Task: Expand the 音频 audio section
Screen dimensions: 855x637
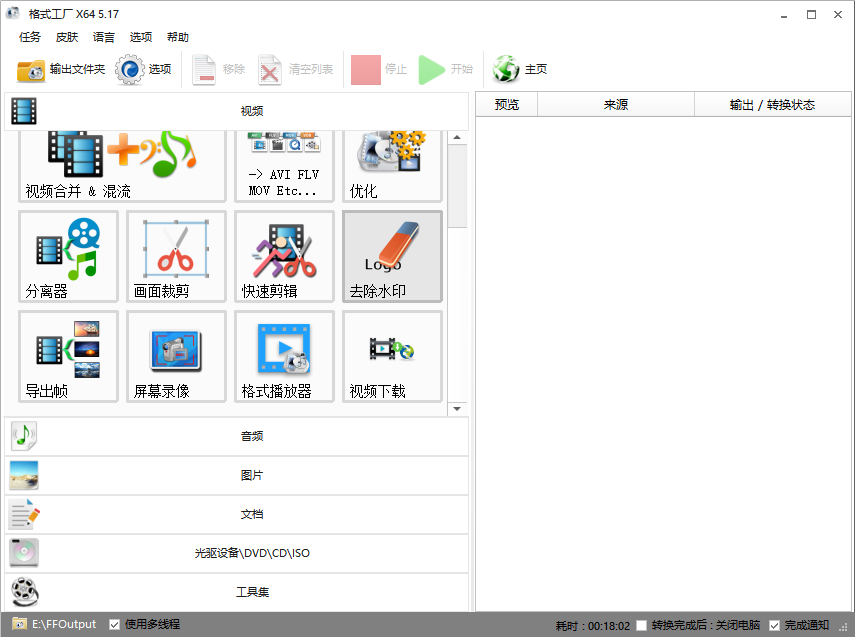Action: click(x=236, y=436)
